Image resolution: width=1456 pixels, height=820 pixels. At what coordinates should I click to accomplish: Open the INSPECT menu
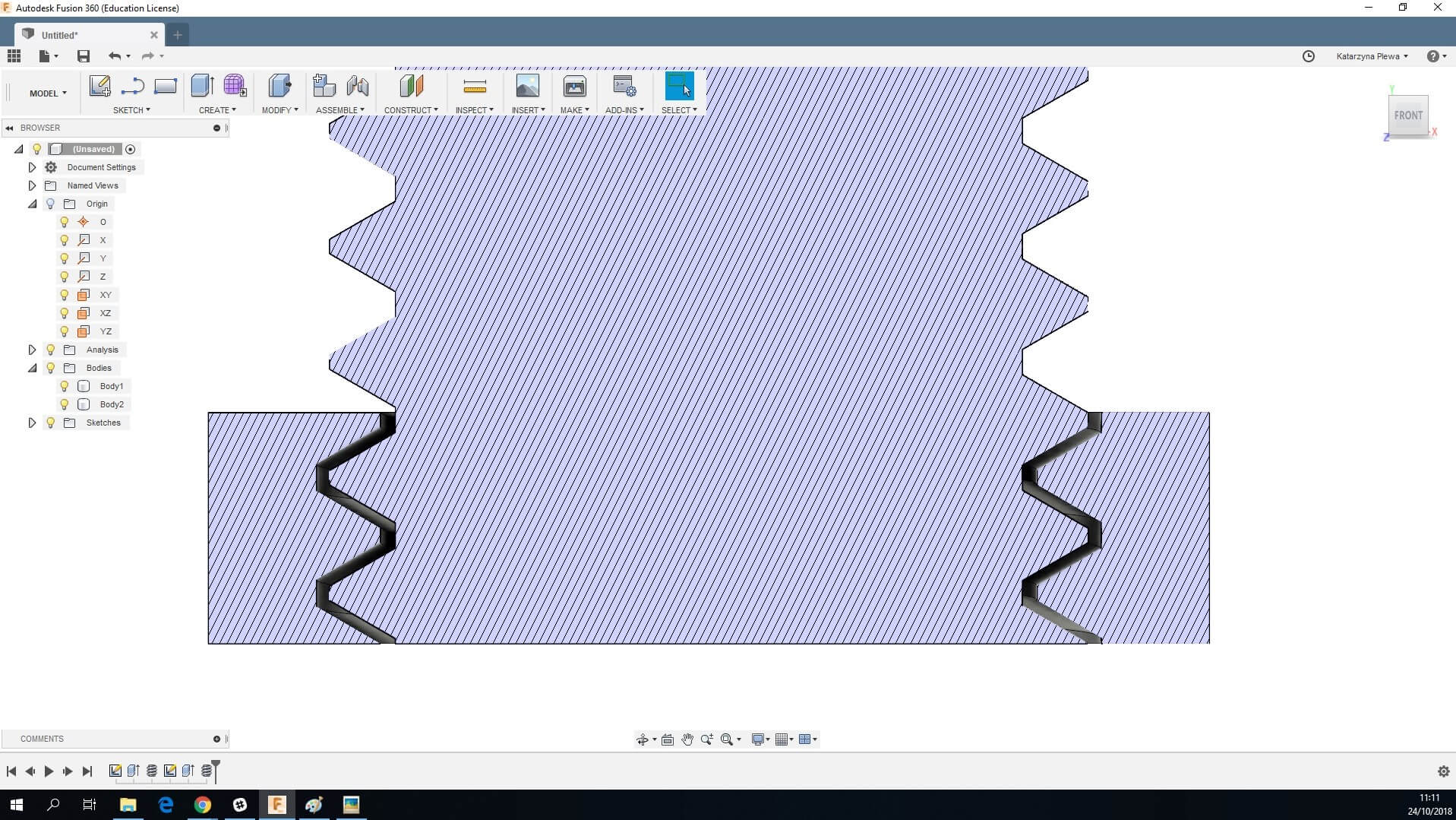[x=474, y=110]
